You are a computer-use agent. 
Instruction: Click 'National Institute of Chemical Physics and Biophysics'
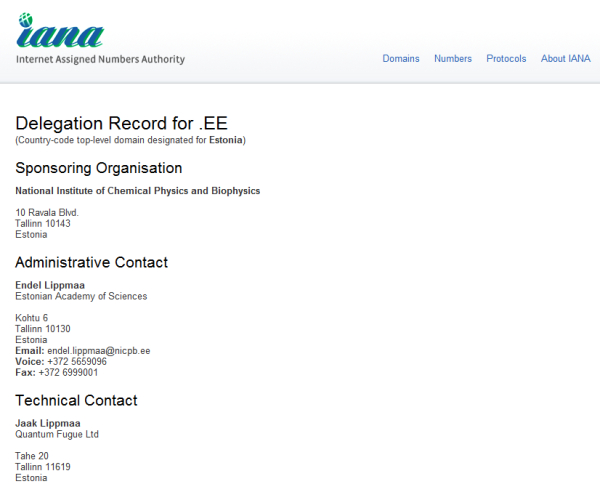[138, 191]
